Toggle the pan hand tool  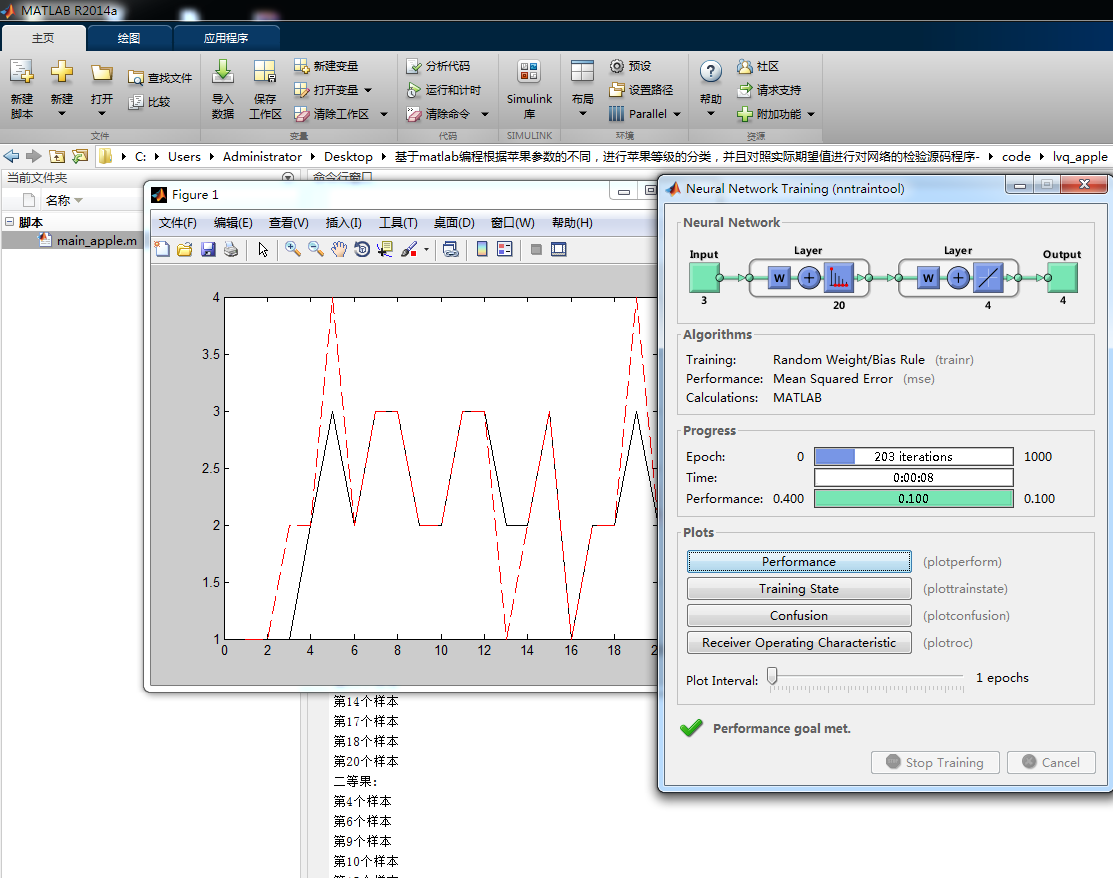point(339,249)
